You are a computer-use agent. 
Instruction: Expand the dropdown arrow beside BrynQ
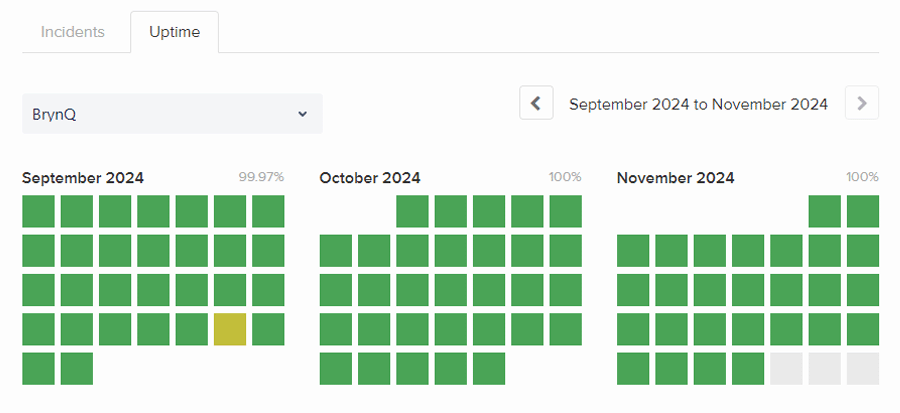(x=303, y=114)
